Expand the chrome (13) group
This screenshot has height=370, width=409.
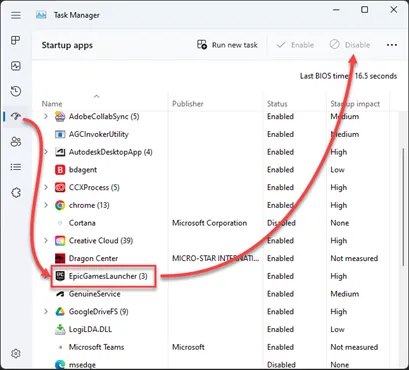(46, 205)
